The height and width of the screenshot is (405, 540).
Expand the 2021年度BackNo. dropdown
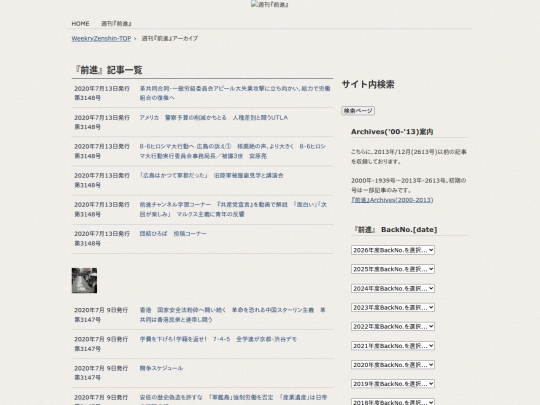point(393,345)
